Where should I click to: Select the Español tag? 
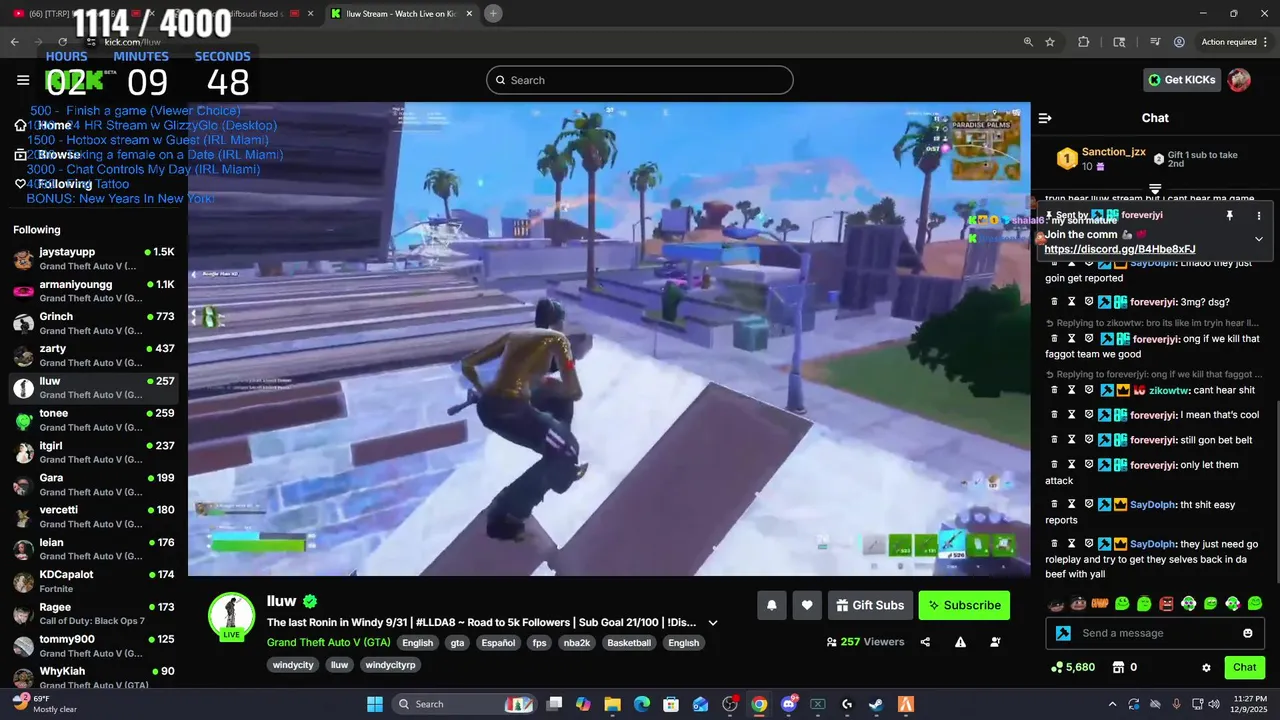coord(497,643)
